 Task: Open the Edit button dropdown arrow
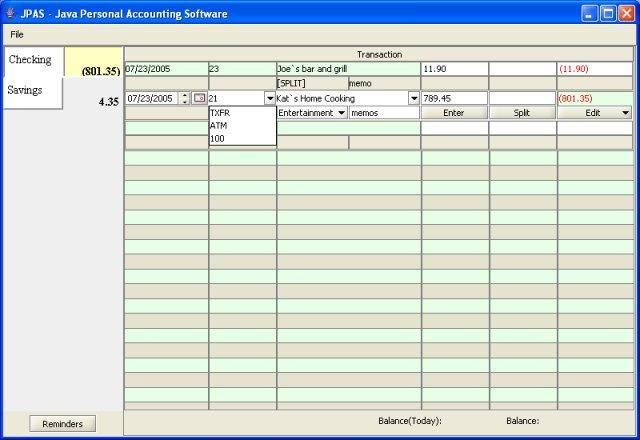click(x=625, y=113)
